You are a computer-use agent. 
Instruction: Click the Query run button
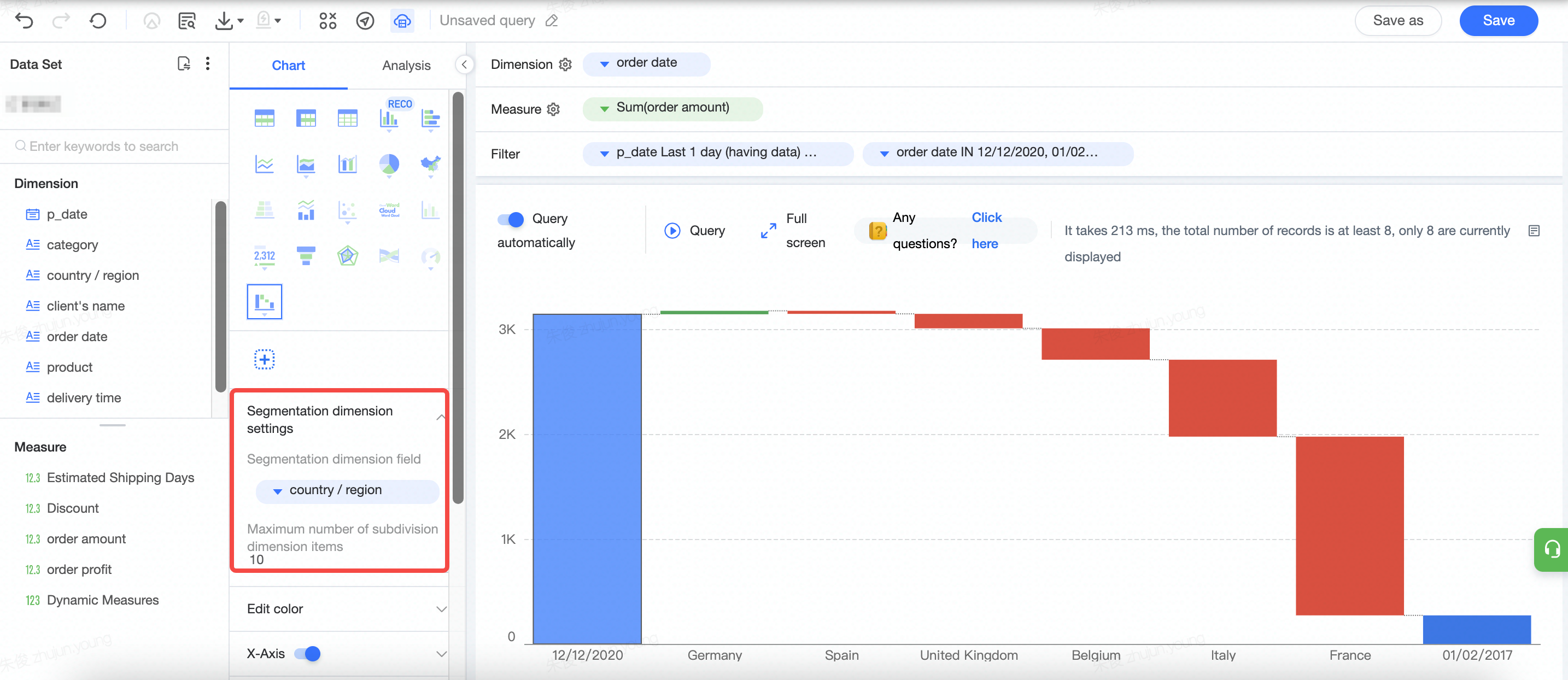point(694,231)
